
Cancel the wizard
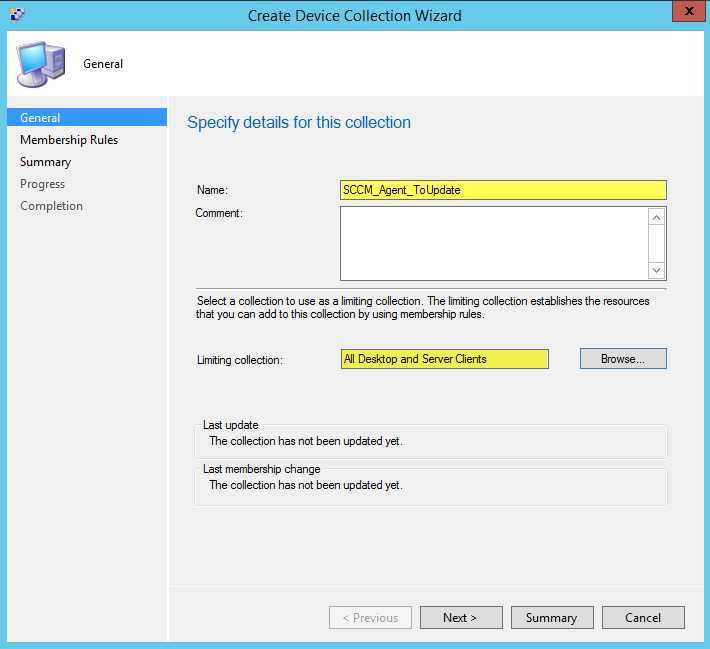643,618
